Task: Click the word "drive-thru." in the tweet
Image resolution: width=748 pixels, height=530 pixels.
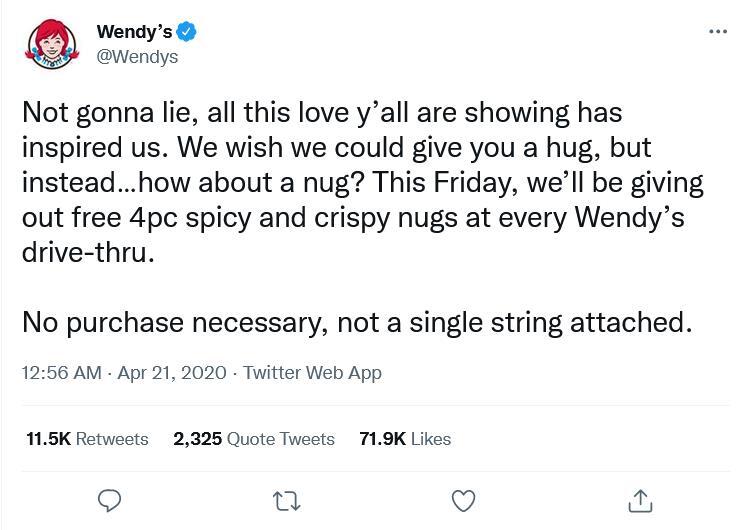Action: pyautogui.click(x=89, y=252)
